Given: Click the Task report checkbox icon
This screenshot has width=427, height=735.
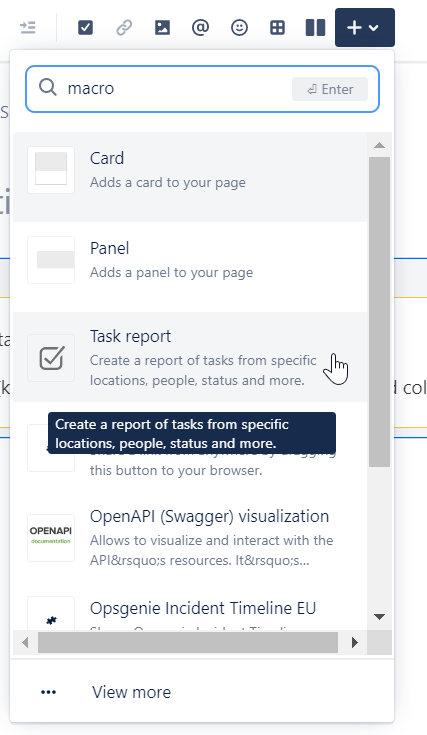Looking at the screenshot, I should [51, 358].
